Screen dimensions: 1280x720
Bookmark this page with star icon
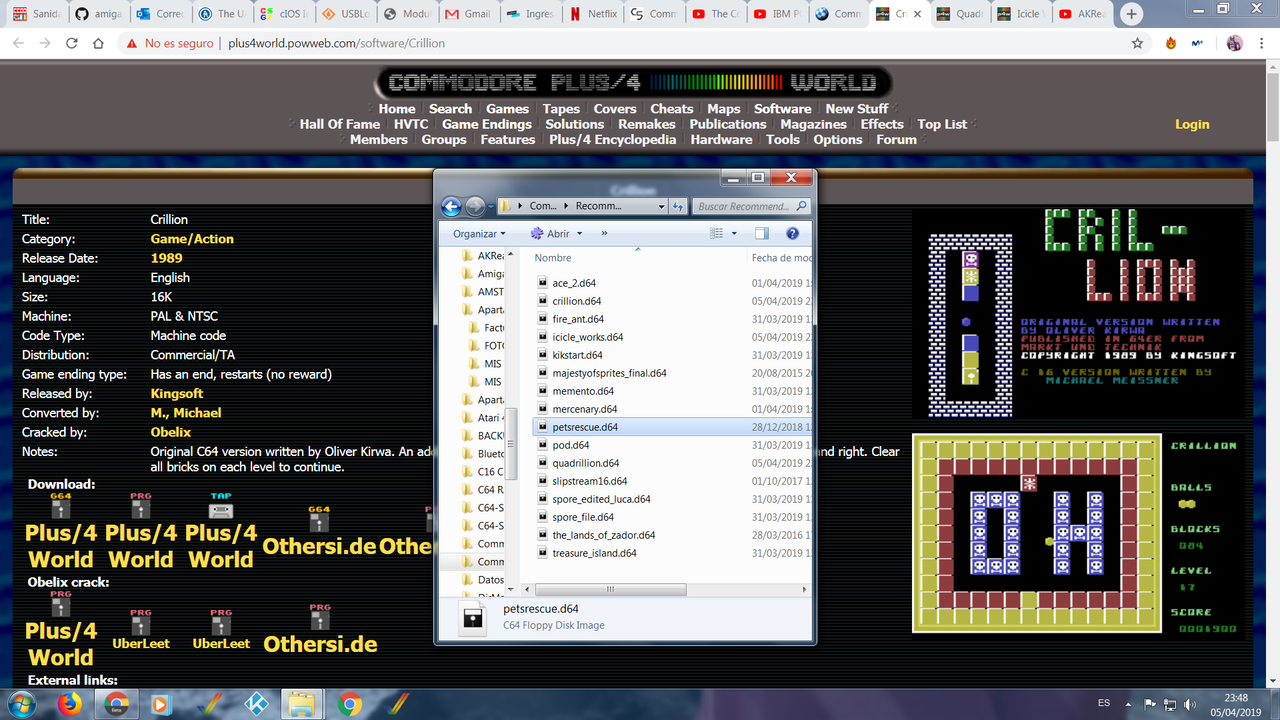[1137, 43]
